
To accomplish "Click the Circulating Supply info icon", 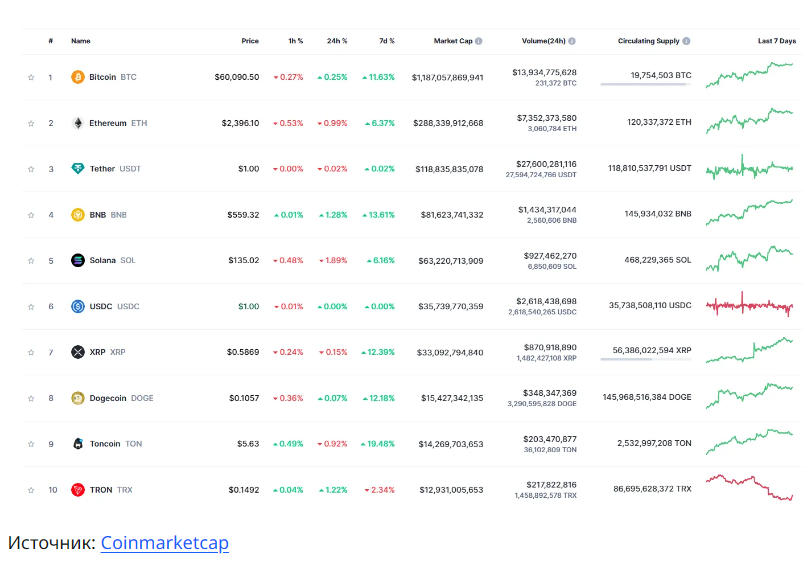I will [686, 41].
